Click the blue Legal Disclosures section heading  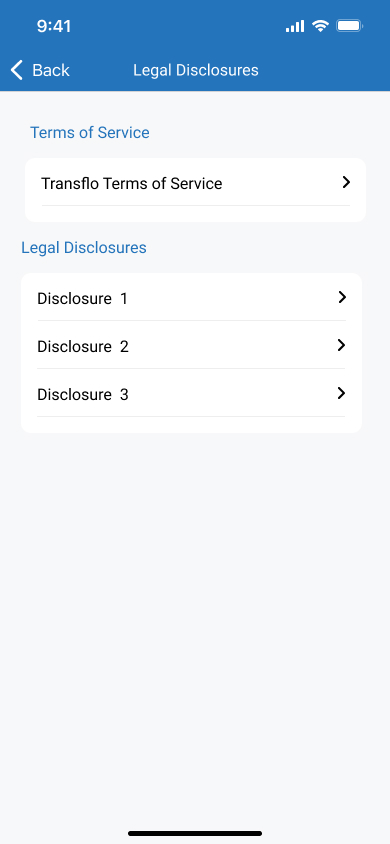tap(84, 248)
